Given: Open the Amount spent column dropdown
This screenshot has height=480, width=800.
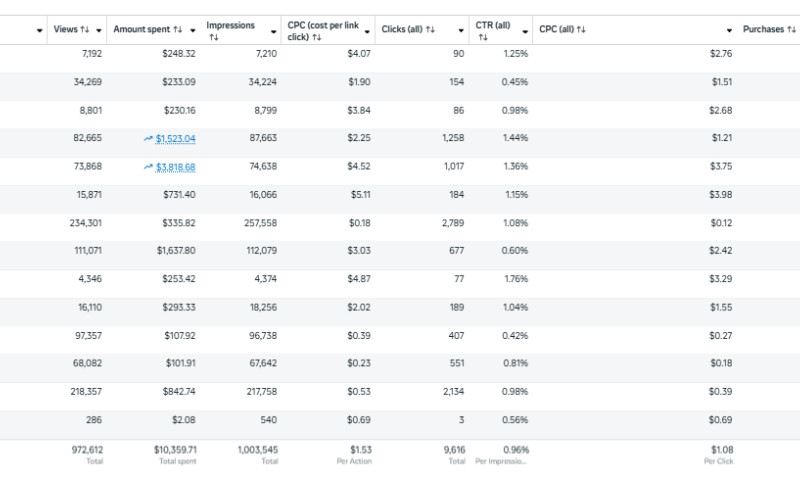Looking at the screenshot, I should pos(191,30).
